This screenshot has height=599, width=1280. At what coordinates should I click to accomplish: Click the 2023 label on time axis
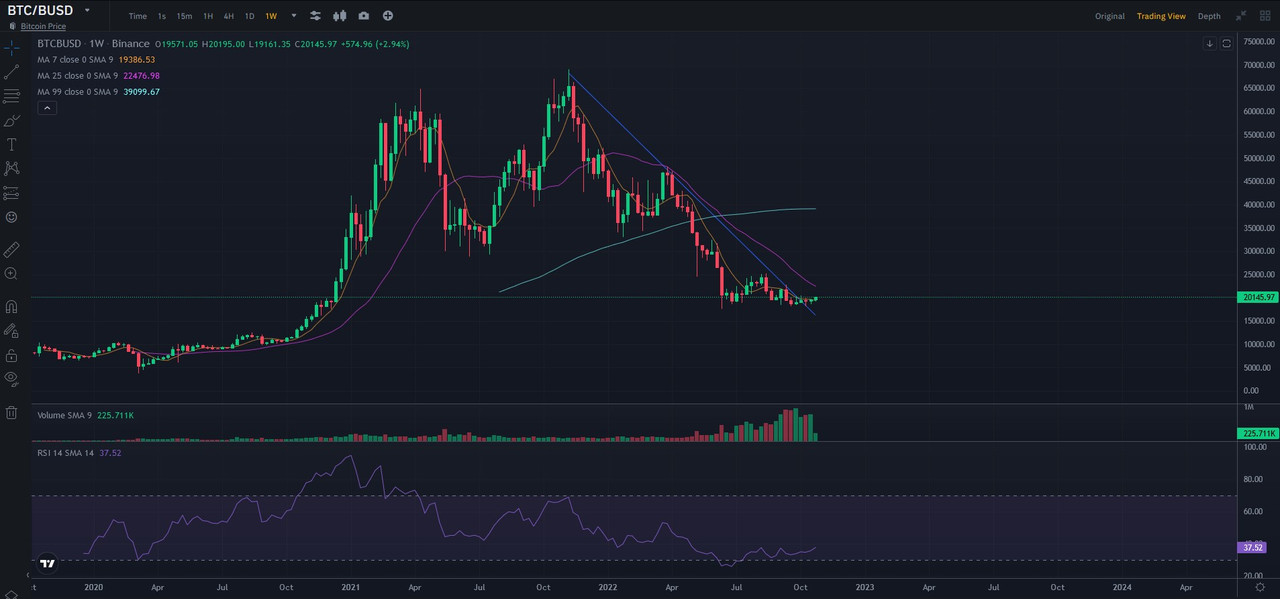point(864,588)
